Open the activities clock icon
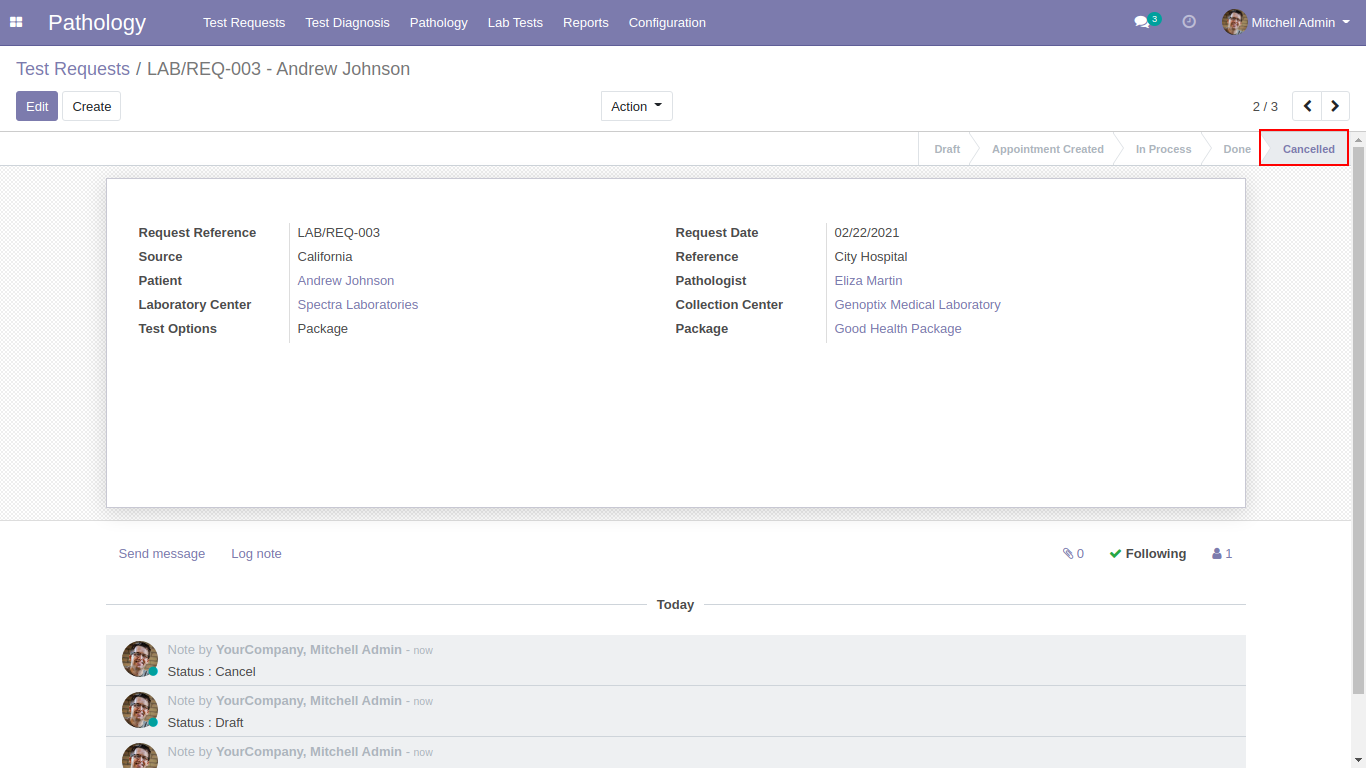1366x768 pixels. pos(1189,22)
